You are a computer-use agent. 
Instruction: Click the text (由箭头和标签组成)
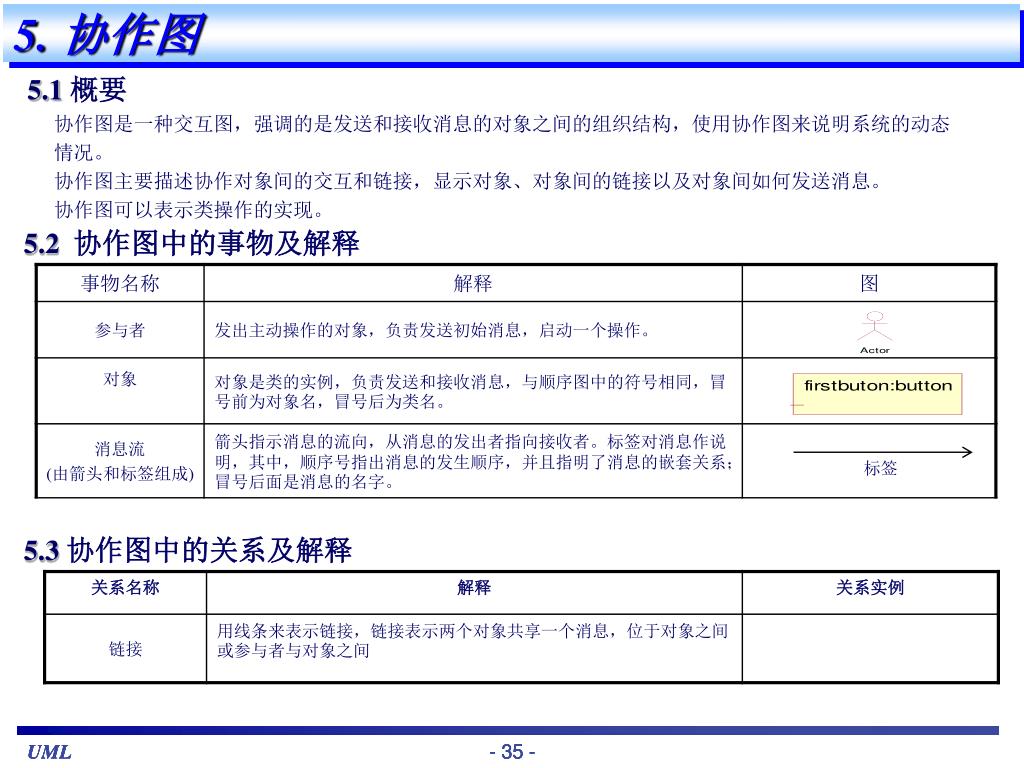[120, 473]
